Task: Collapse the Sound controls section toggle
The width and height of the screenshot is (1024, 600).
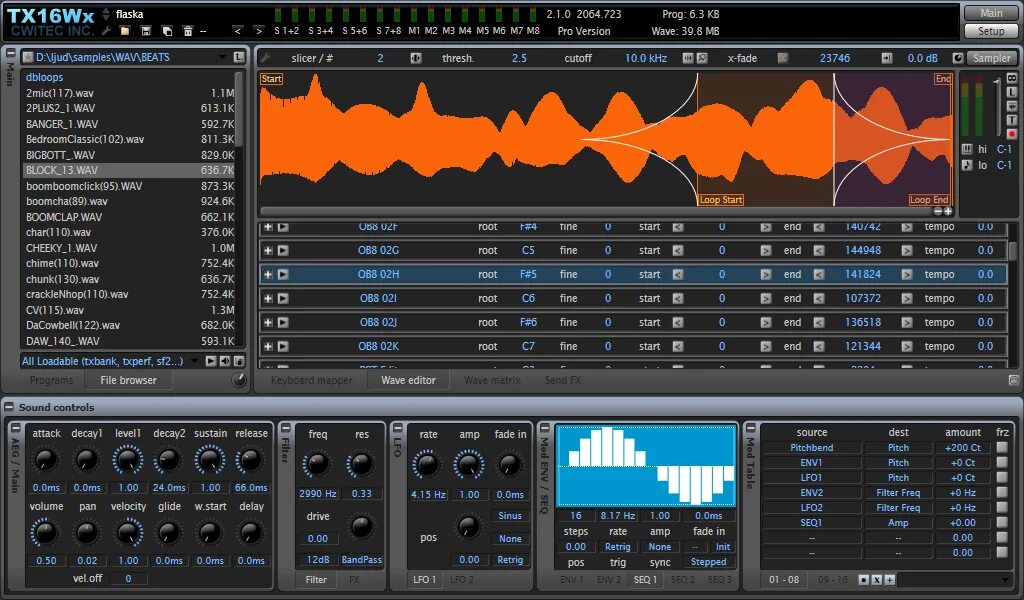Action: [x=9, y=407]
